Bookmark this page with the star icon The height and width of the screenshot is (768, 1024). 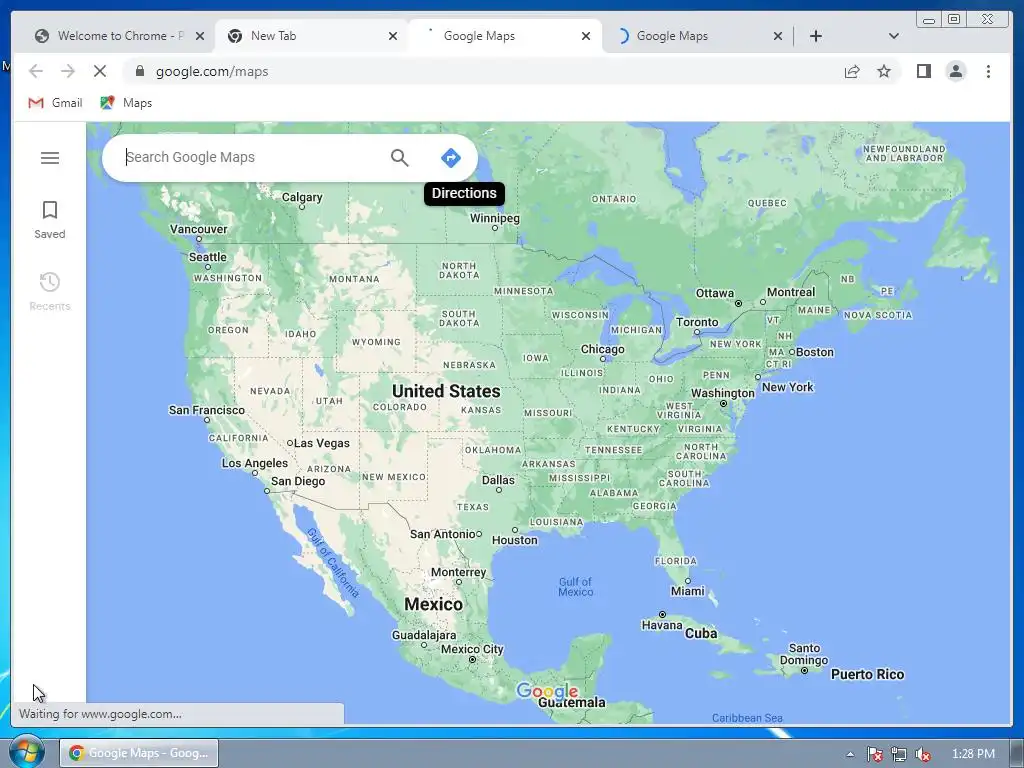[884, 71]
